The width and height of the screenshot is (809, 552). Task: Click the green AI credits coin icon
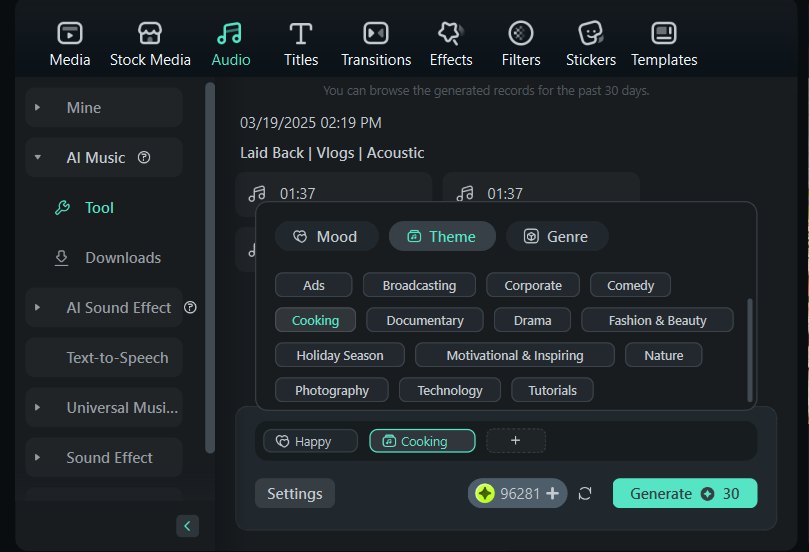485,494
